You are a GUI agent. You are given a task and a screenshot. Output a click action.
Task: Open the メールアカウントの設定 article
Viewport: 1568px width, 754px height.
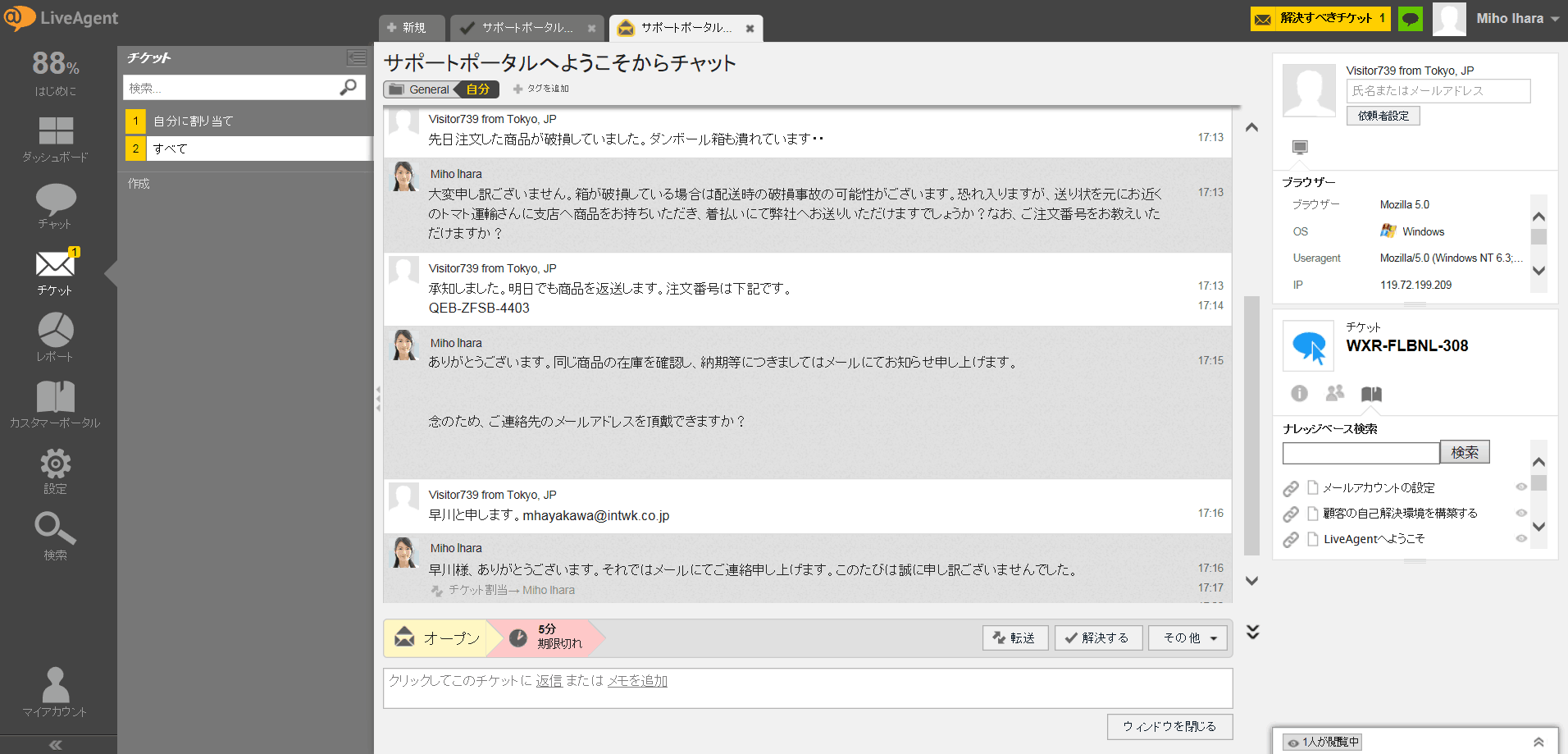1379,488
